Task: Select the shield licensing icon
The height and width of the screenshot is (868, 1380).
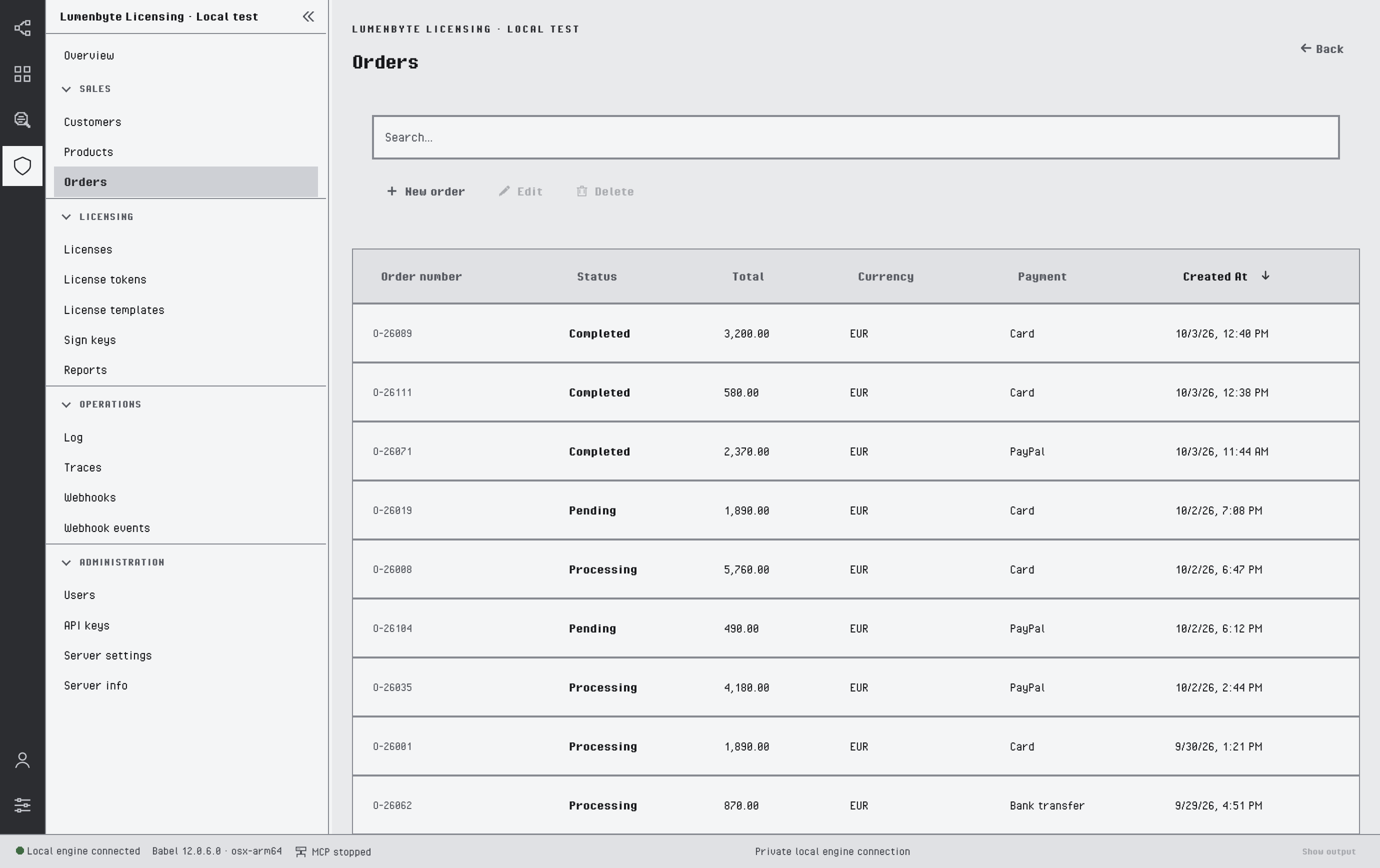Action: (22, 166)
